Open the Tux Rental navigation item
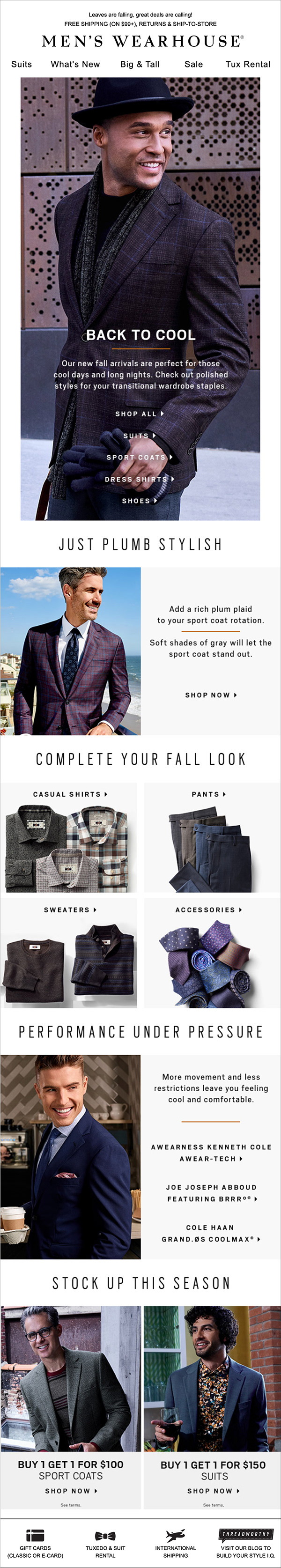Screen dimensions: 281x1568 [x=248, y=64]
